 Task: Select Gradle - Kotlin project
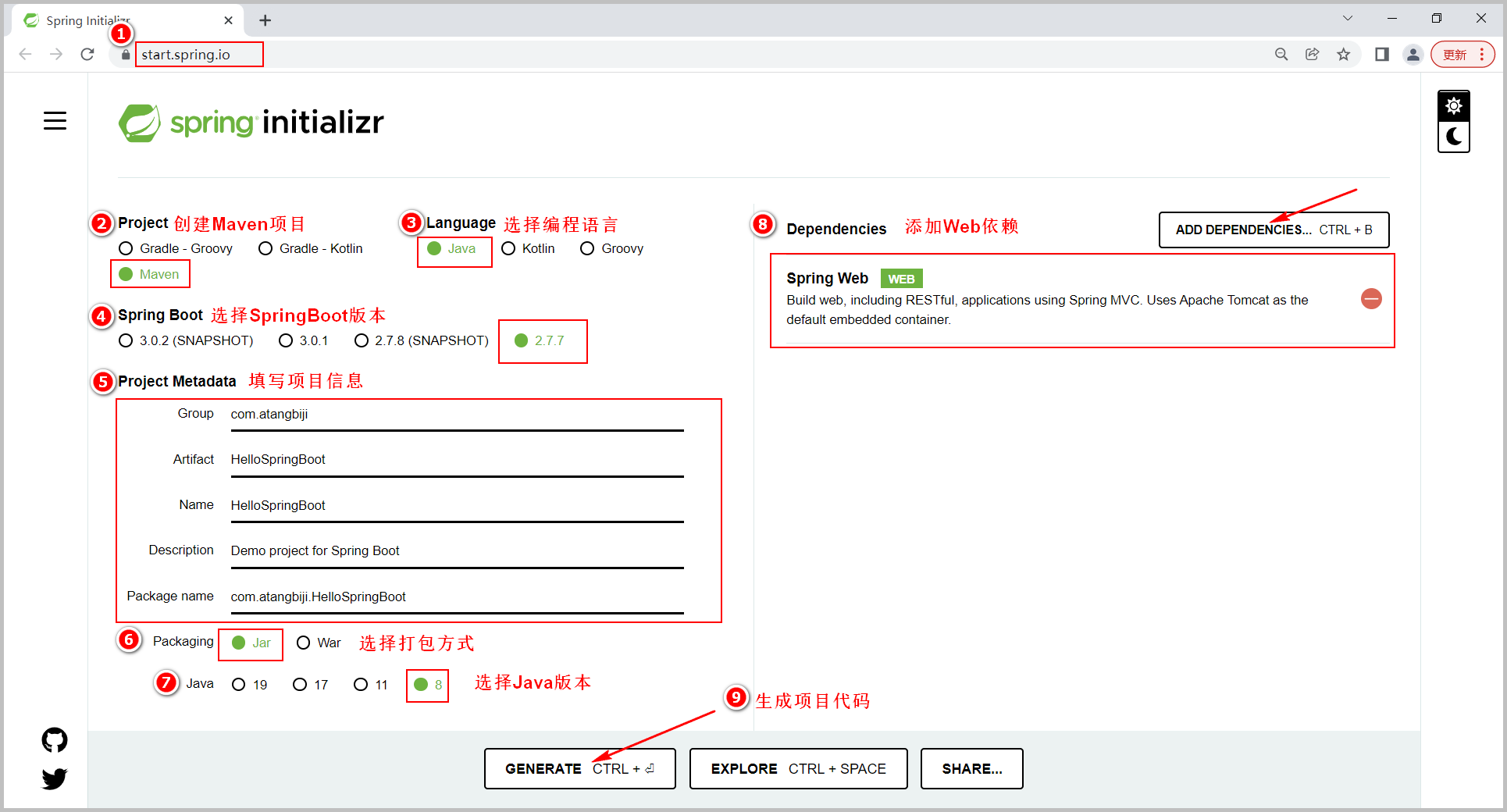(x=311, y=248)
